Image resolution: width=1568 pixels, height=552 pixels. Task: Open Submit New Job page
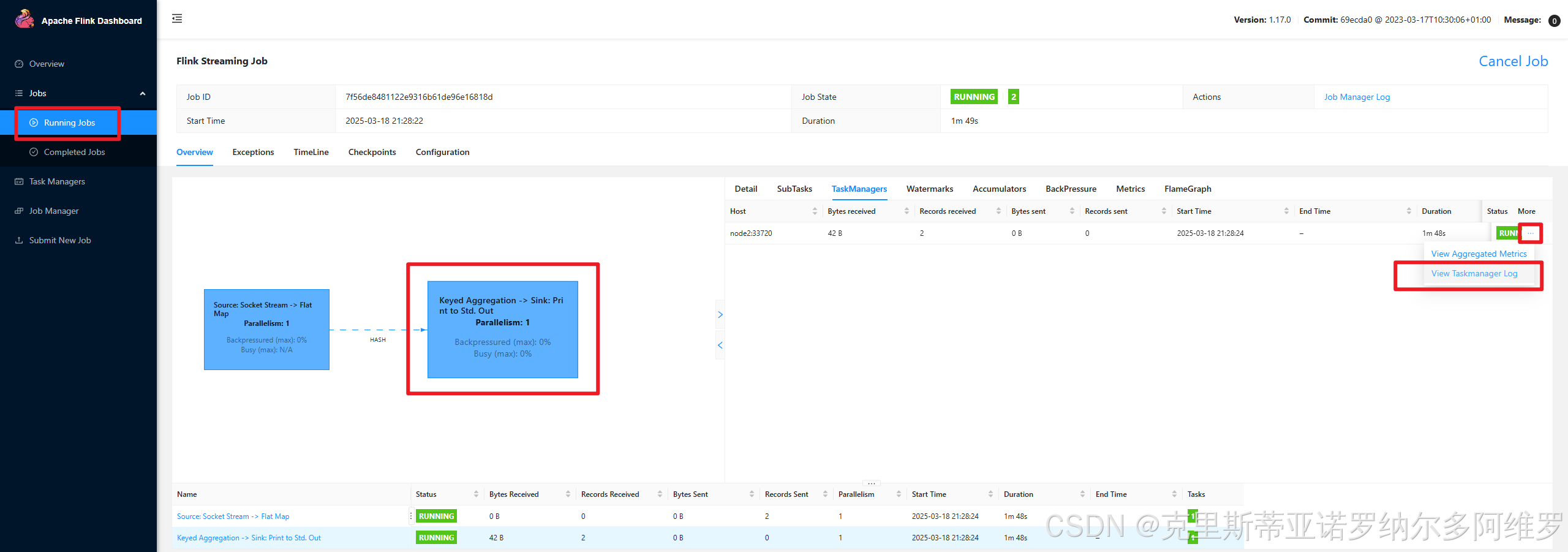coord(60,240)
